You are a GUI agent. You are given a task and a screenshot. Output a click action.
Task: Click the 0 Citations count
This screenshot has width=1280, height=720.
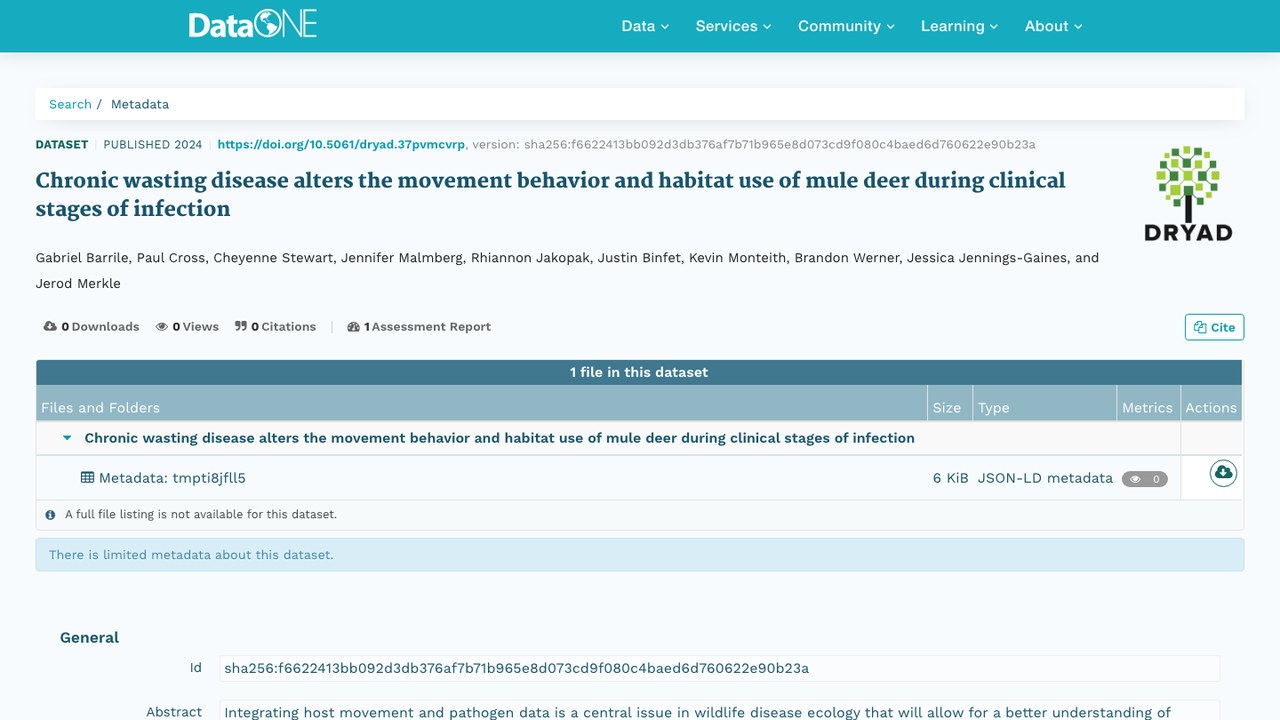click(x=275, y=327)
